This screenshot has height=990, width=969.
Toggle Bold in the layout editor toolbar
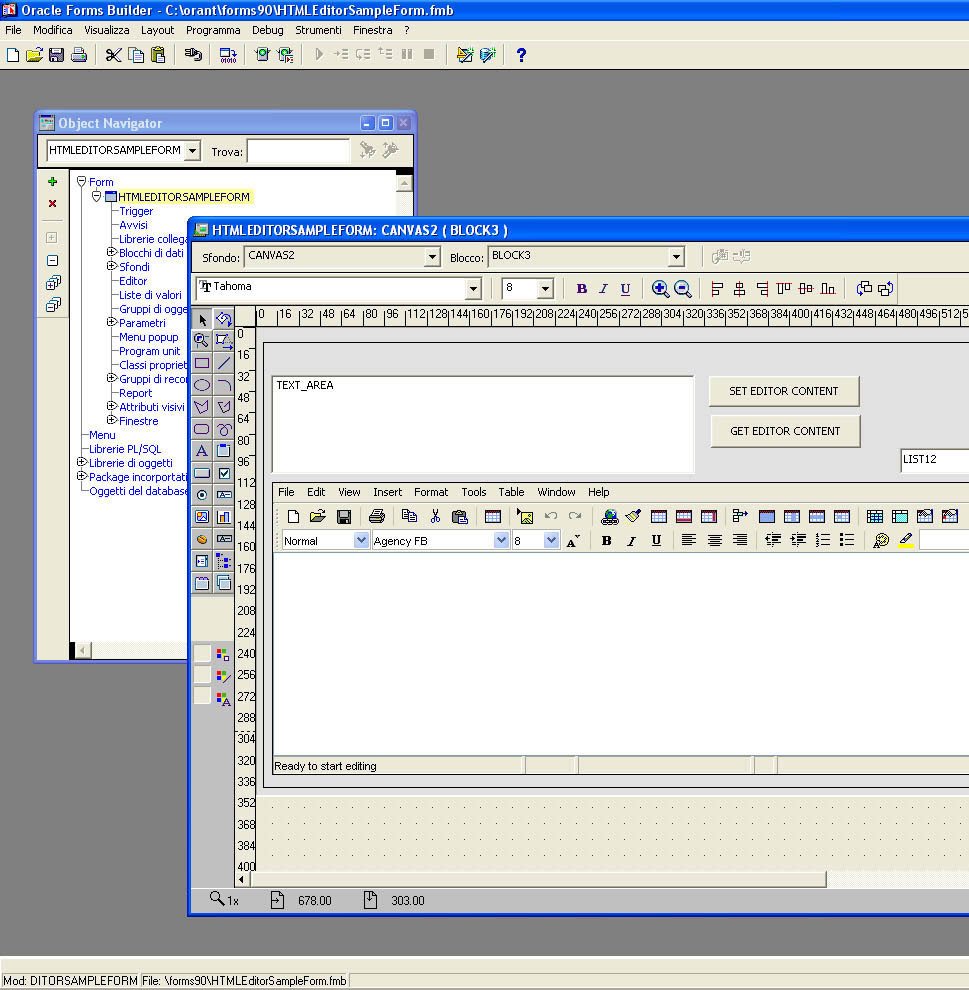pos(581,289)
